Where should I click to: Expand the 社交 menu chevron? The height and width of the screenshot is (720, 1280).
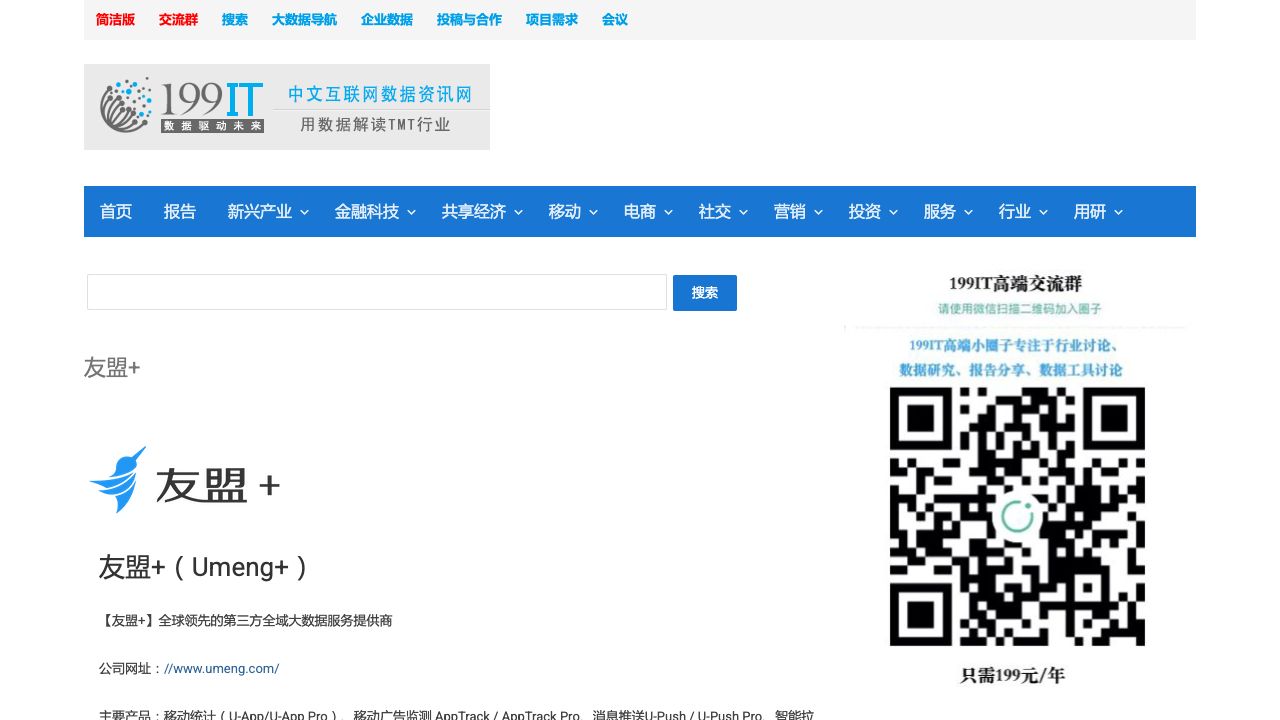click(744, 212)
